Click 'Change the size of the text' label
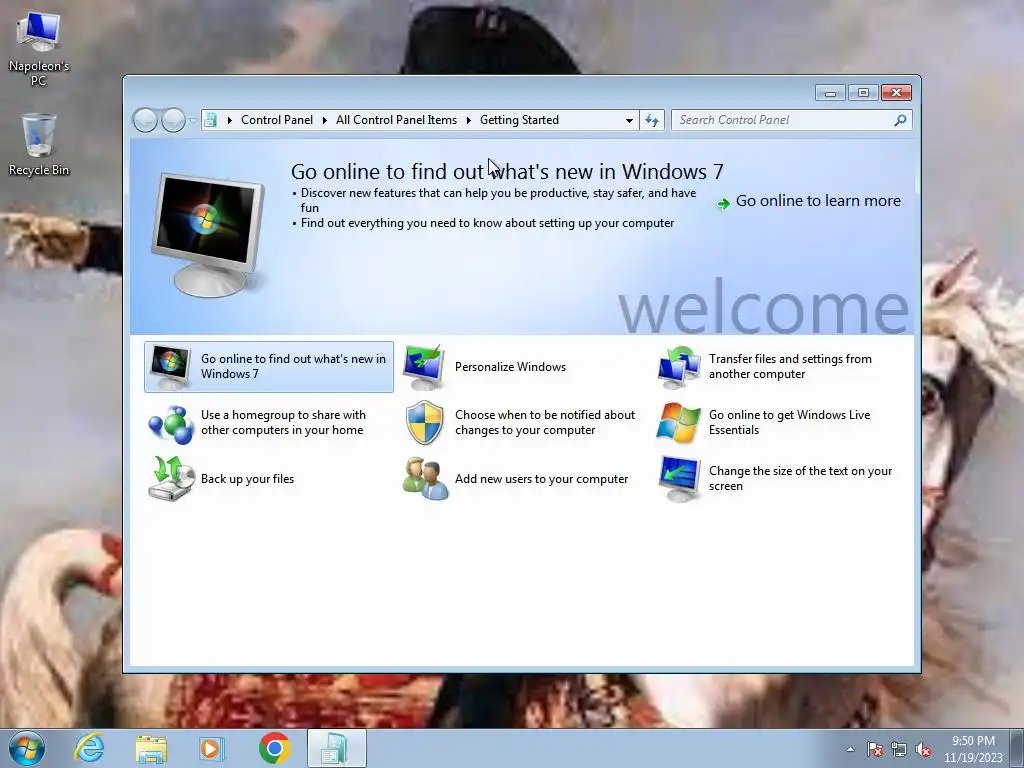Viewport: 1024px width, 768px height. [x=800, y=479]
